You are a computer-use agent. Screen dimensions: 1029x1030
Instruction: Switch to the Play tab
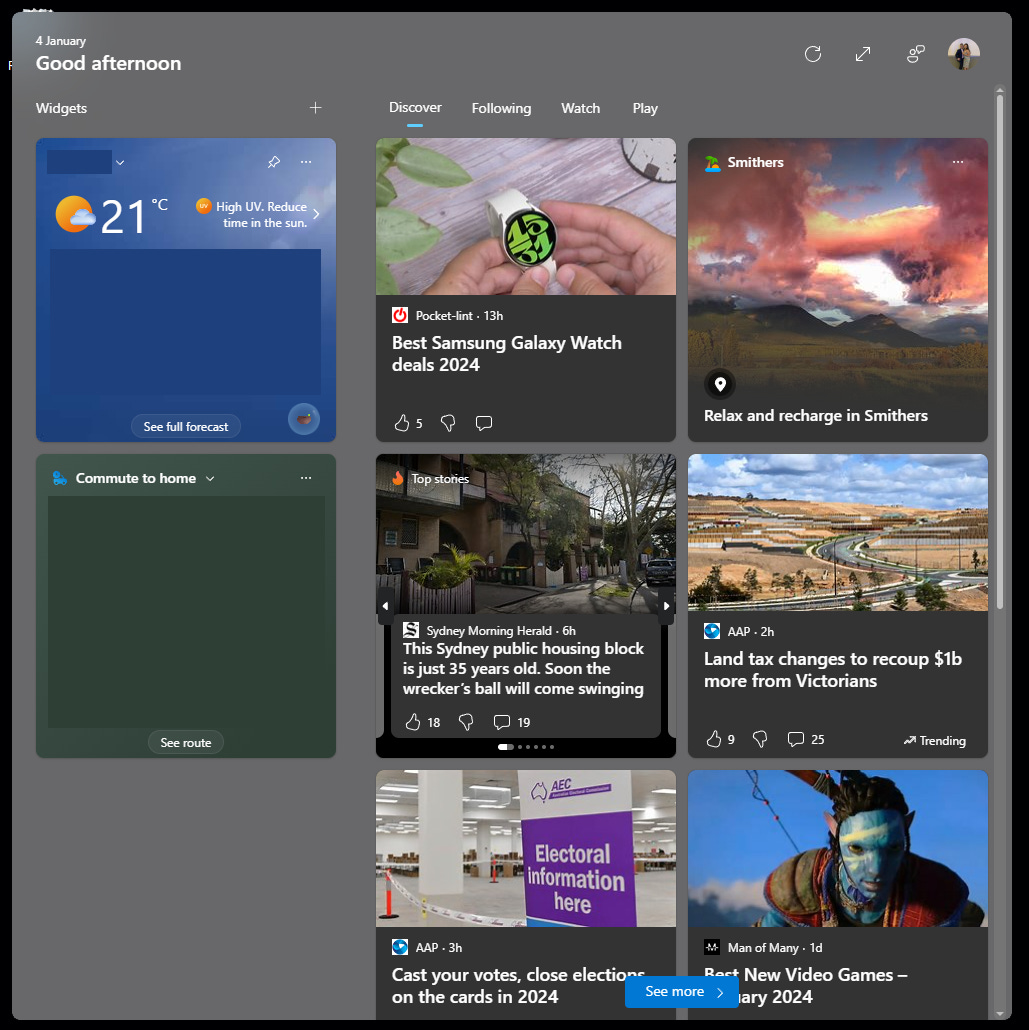tap(645, 108)
